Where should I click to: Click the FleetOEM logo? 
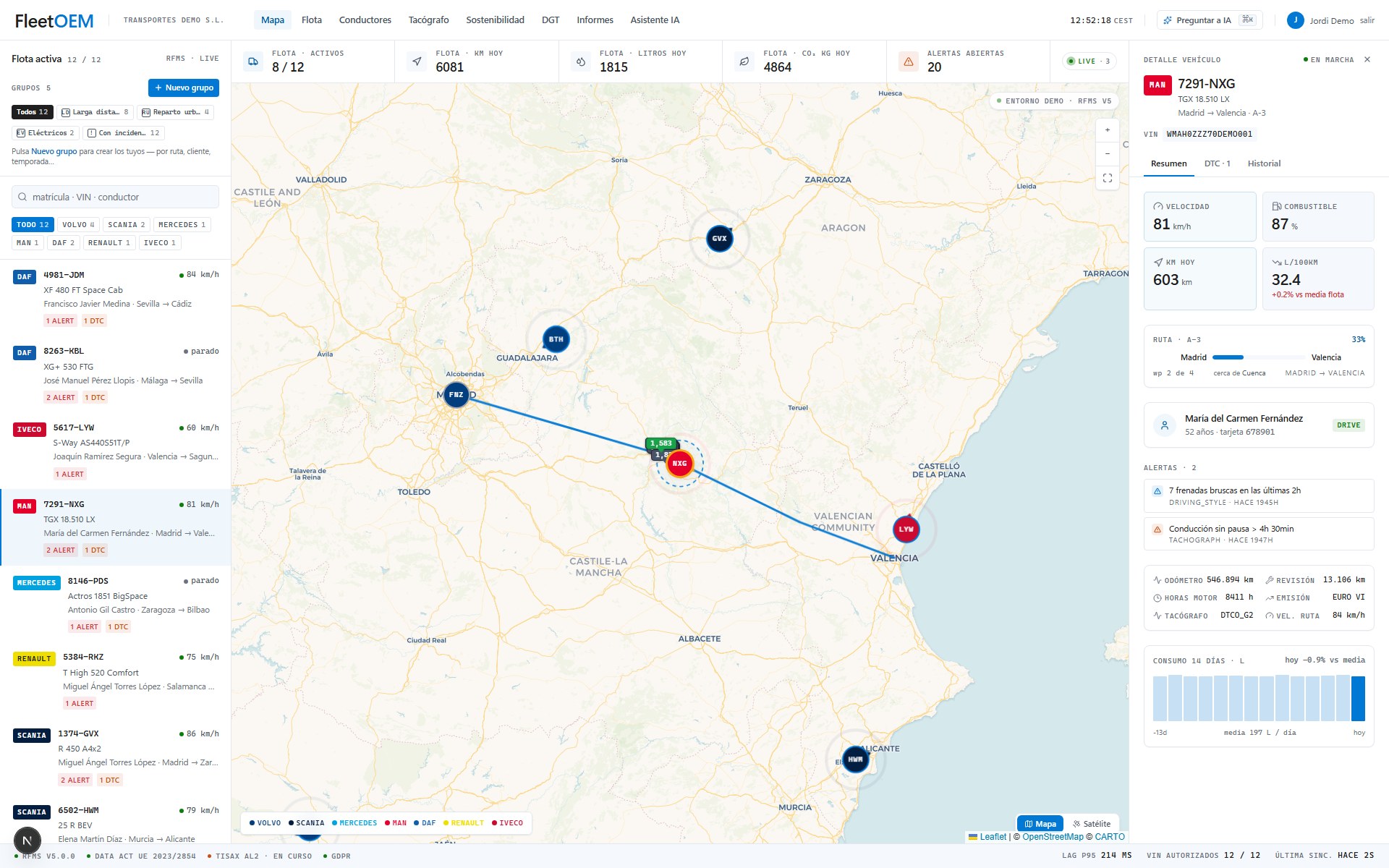[54, 21]
